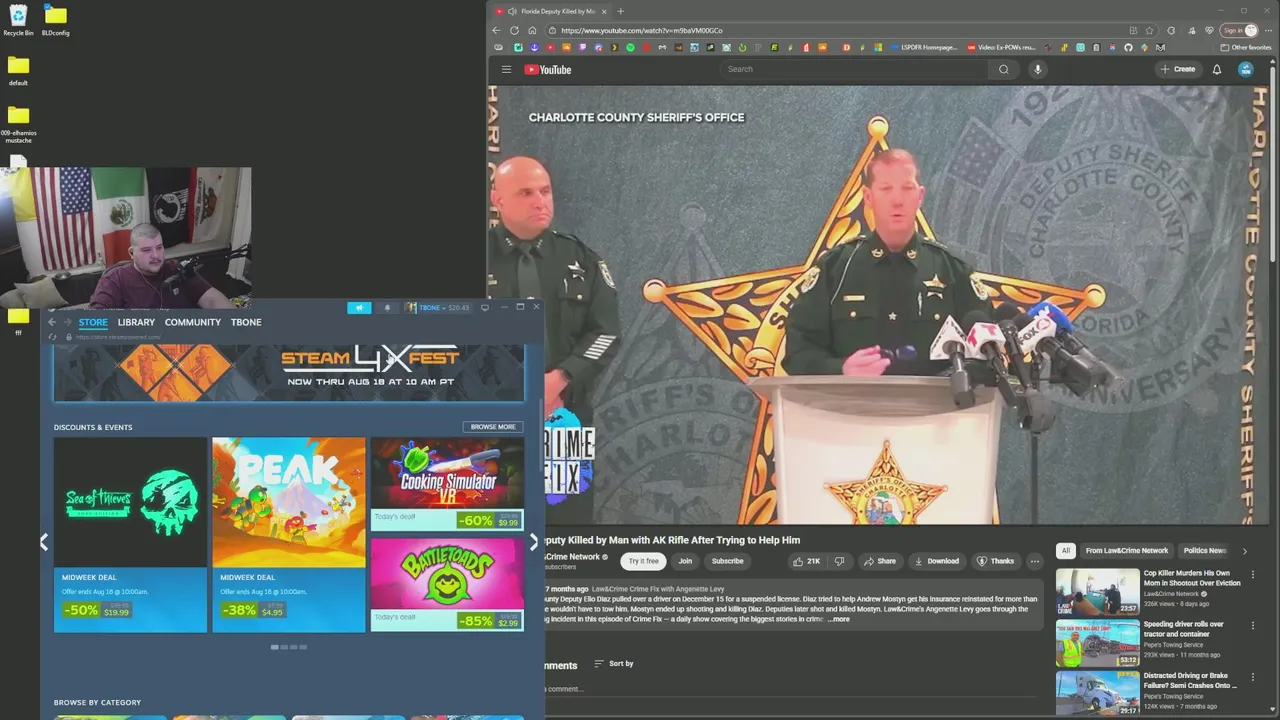Send Thanks to the creator
Screen dimensions: 1280x720
(995, 561)
